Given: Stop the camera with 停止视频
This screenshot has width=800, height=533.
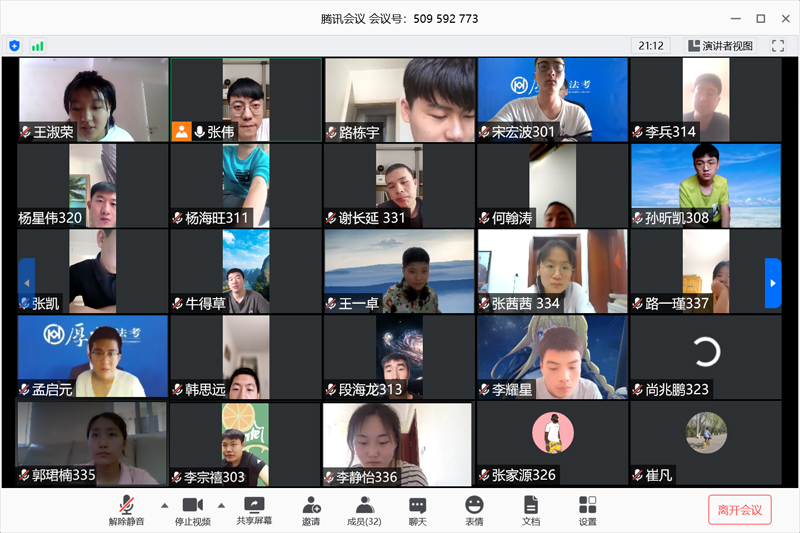Looking at the screenshot, I should coord(190,510).
